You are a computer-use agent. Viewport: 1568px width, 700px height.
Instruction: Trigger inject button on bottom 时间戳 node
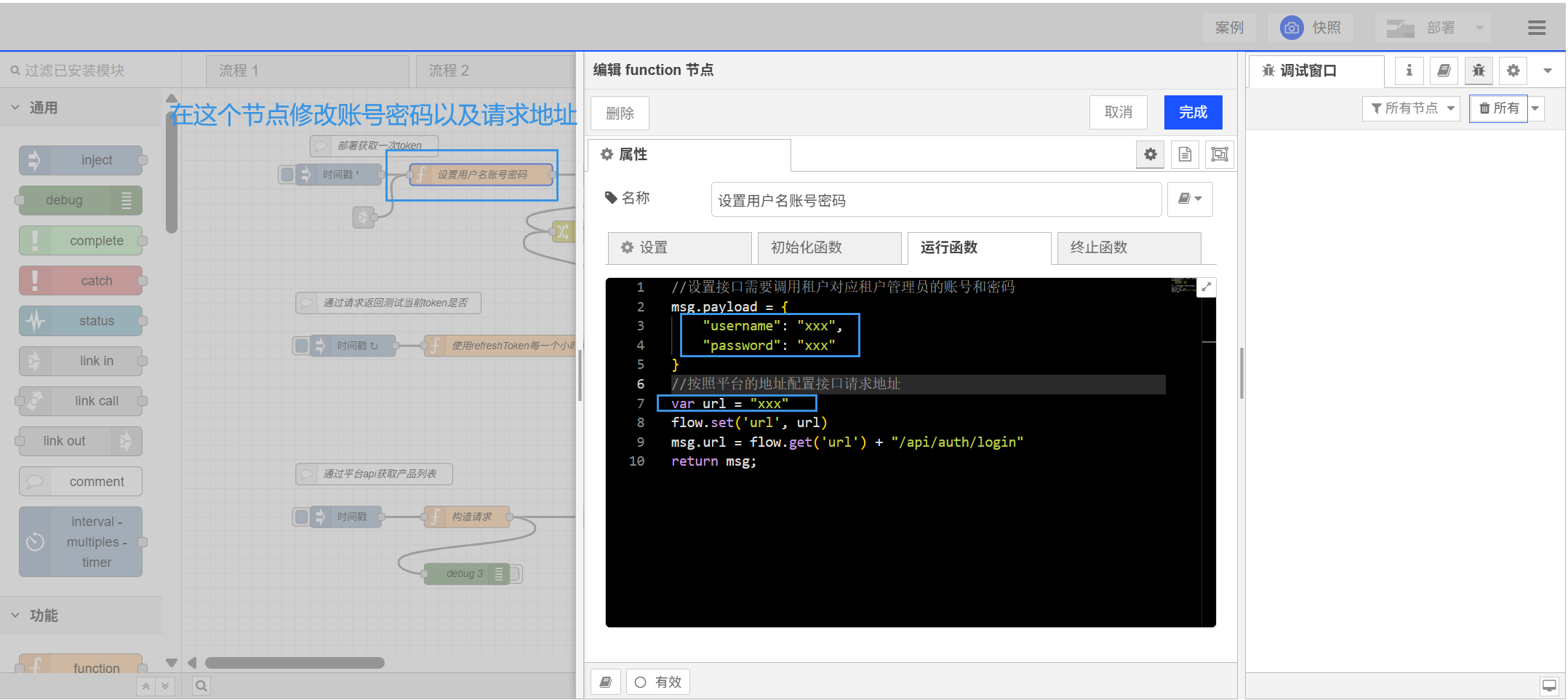pyautogui.click(x=301, y=517)
